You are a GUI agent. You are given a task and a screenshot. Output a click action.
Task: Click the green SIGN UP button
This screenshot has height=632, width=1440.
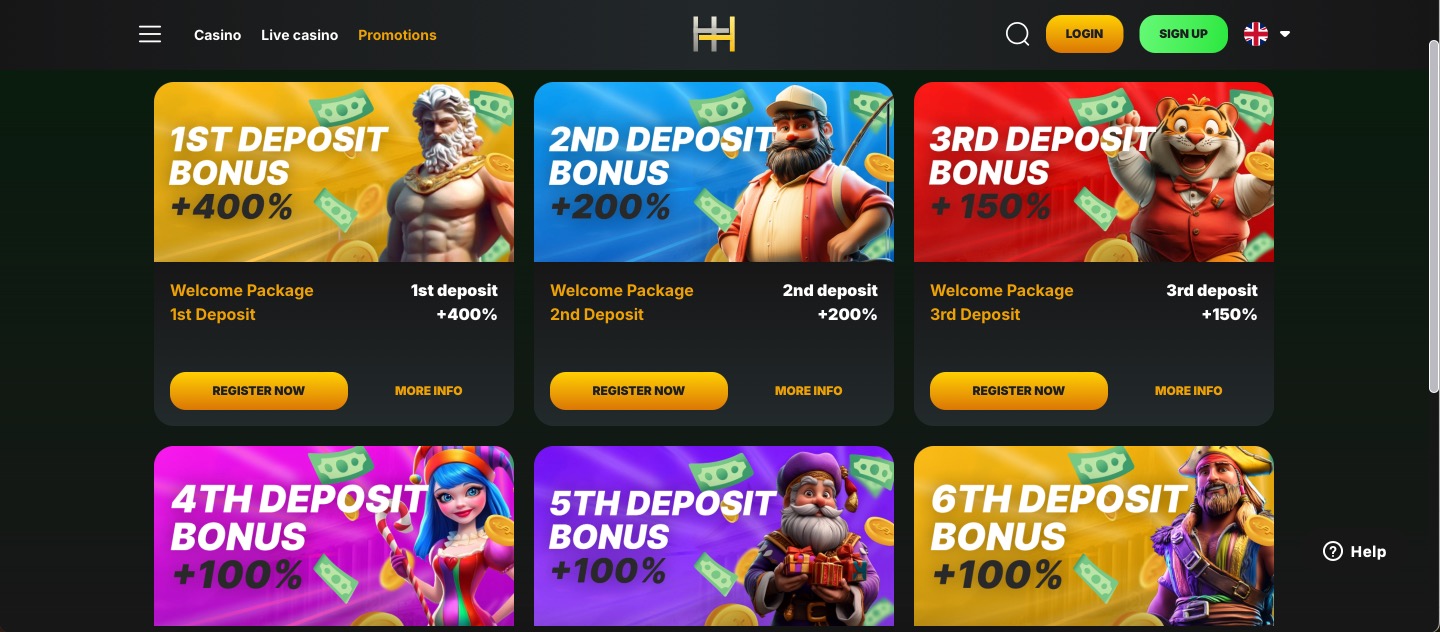pyautogui.click(x=1183, y=34)
